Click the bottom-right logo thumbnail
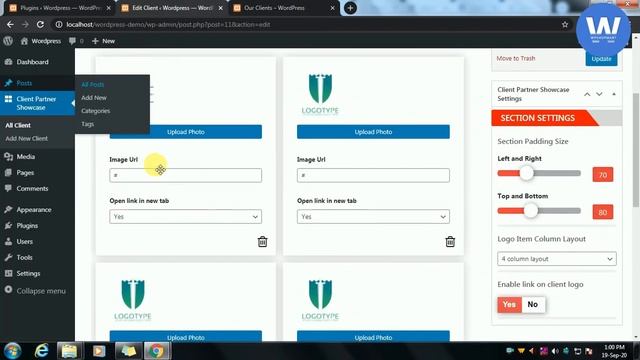Screen dimensions: 640x360 click(320, 300)
